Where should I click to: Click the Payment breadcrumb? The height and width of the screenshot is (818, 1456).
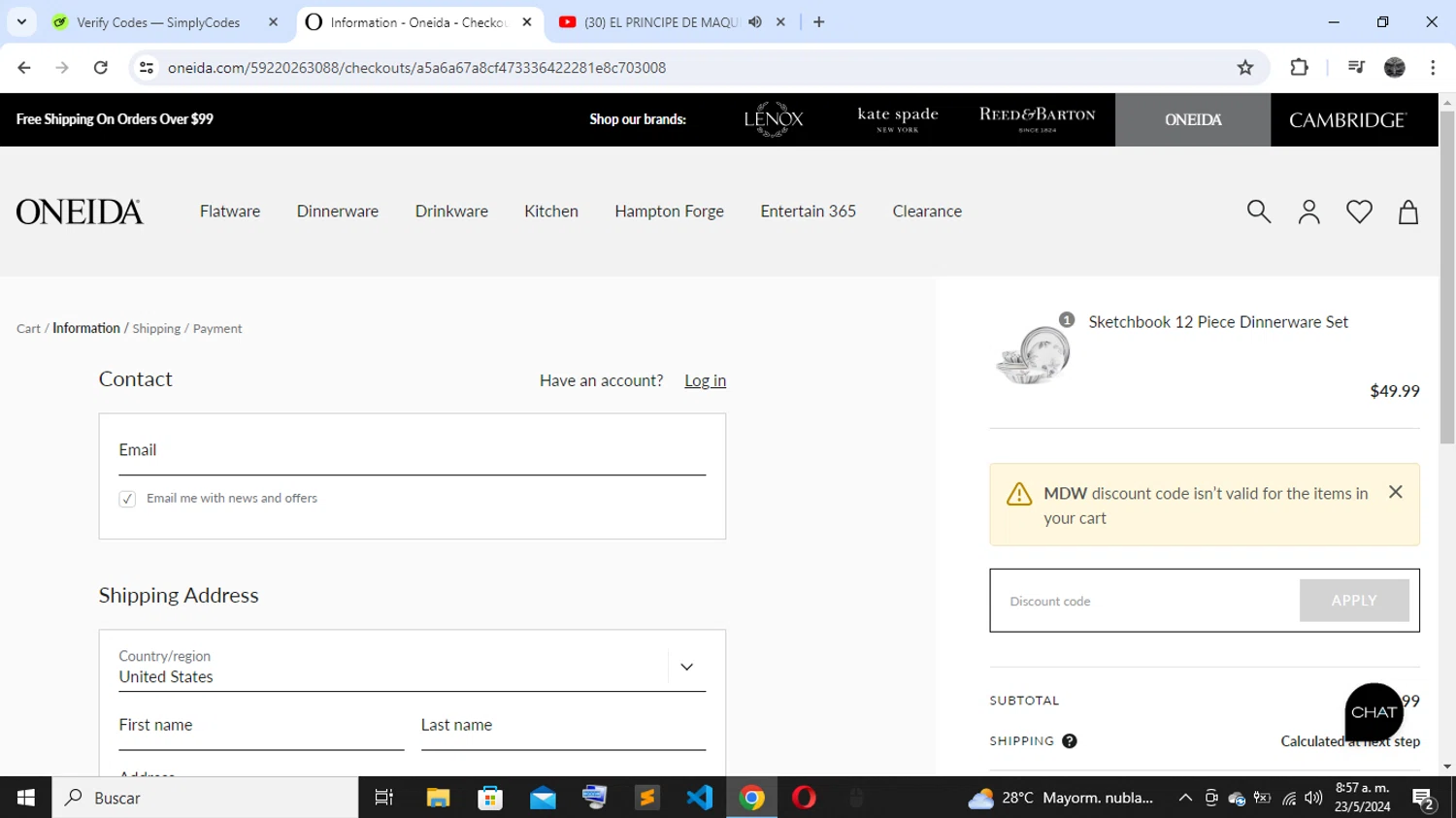217,329
